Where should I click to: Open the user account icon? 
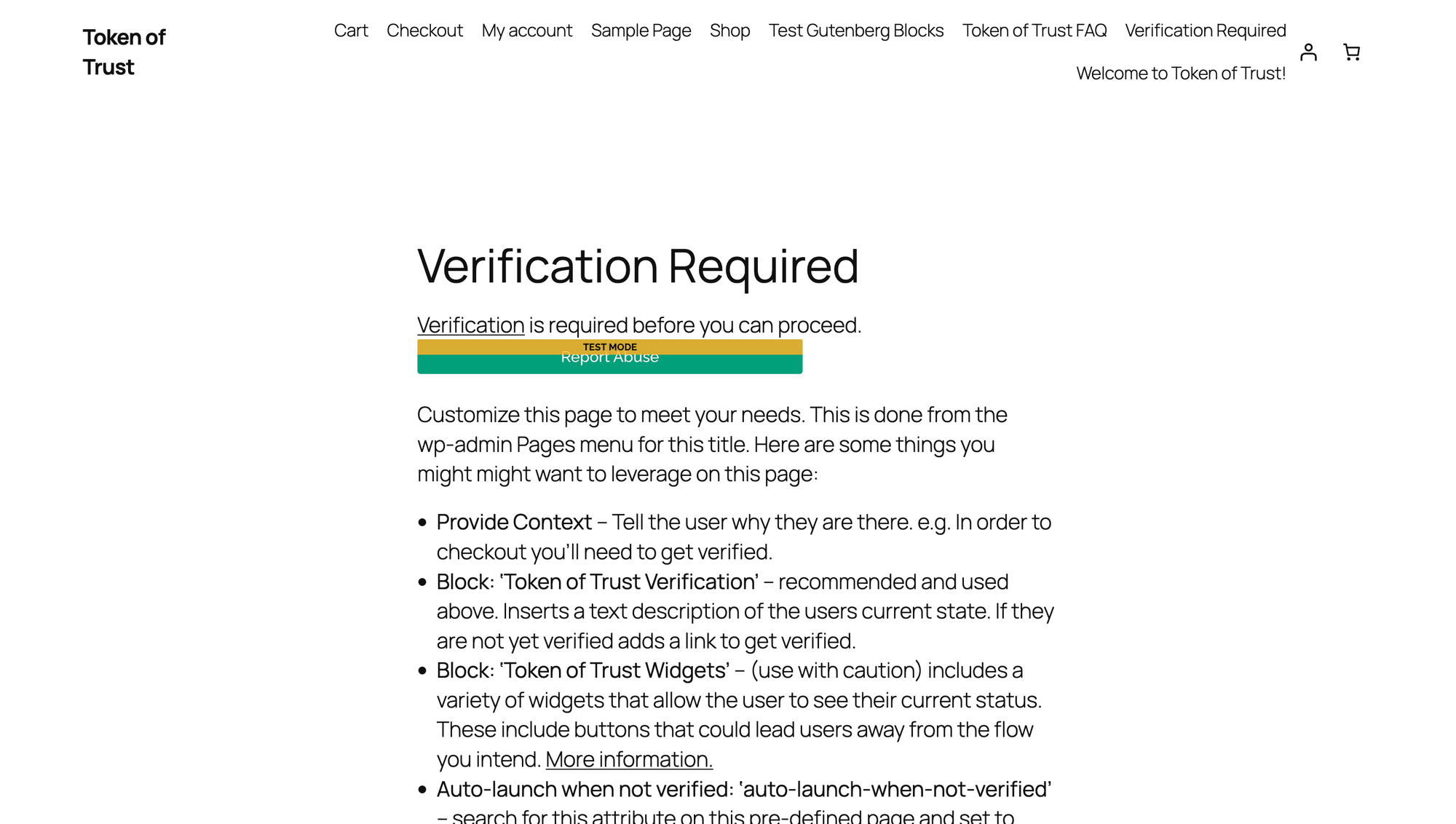point(1308,52)
